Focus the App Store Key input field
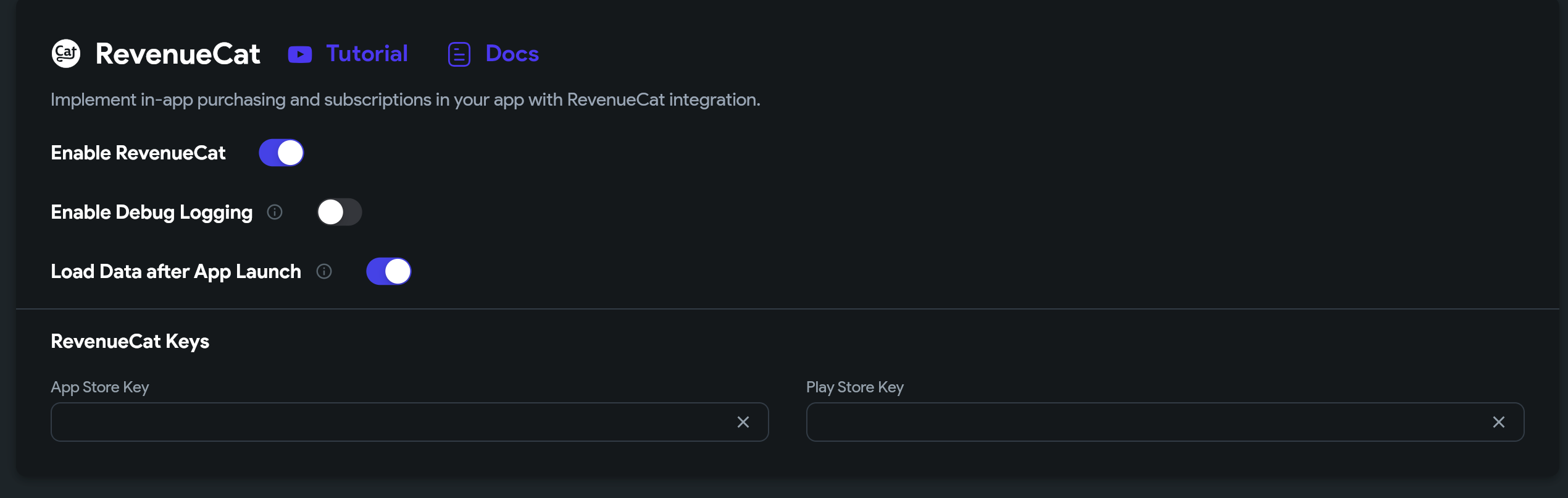This screenshot has height=498, width=1568. [410, 422]
